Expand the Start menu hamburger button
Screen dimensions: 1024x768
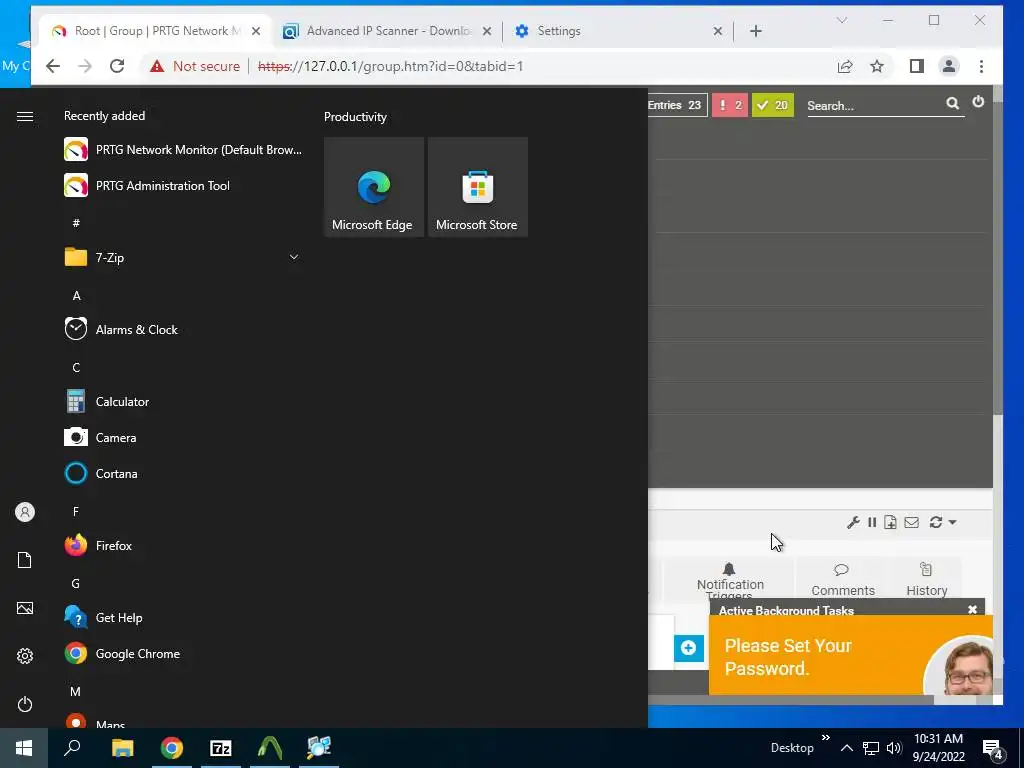click(25, 116)
